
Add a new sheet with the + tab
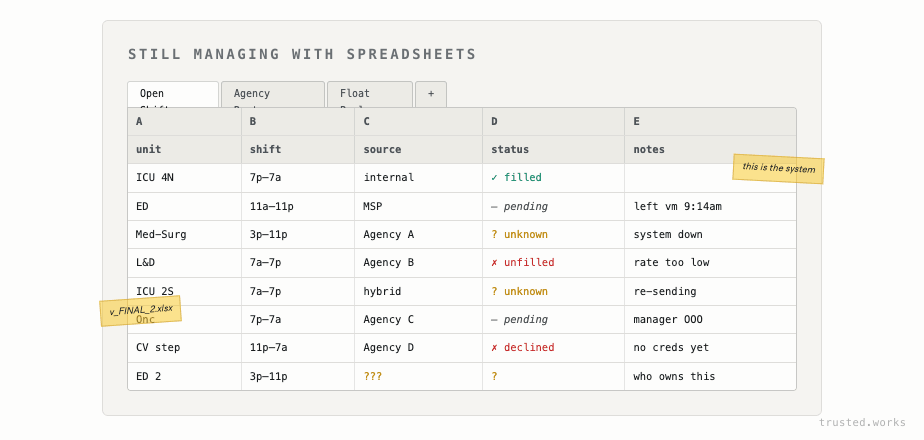click(x=431, y=94)
